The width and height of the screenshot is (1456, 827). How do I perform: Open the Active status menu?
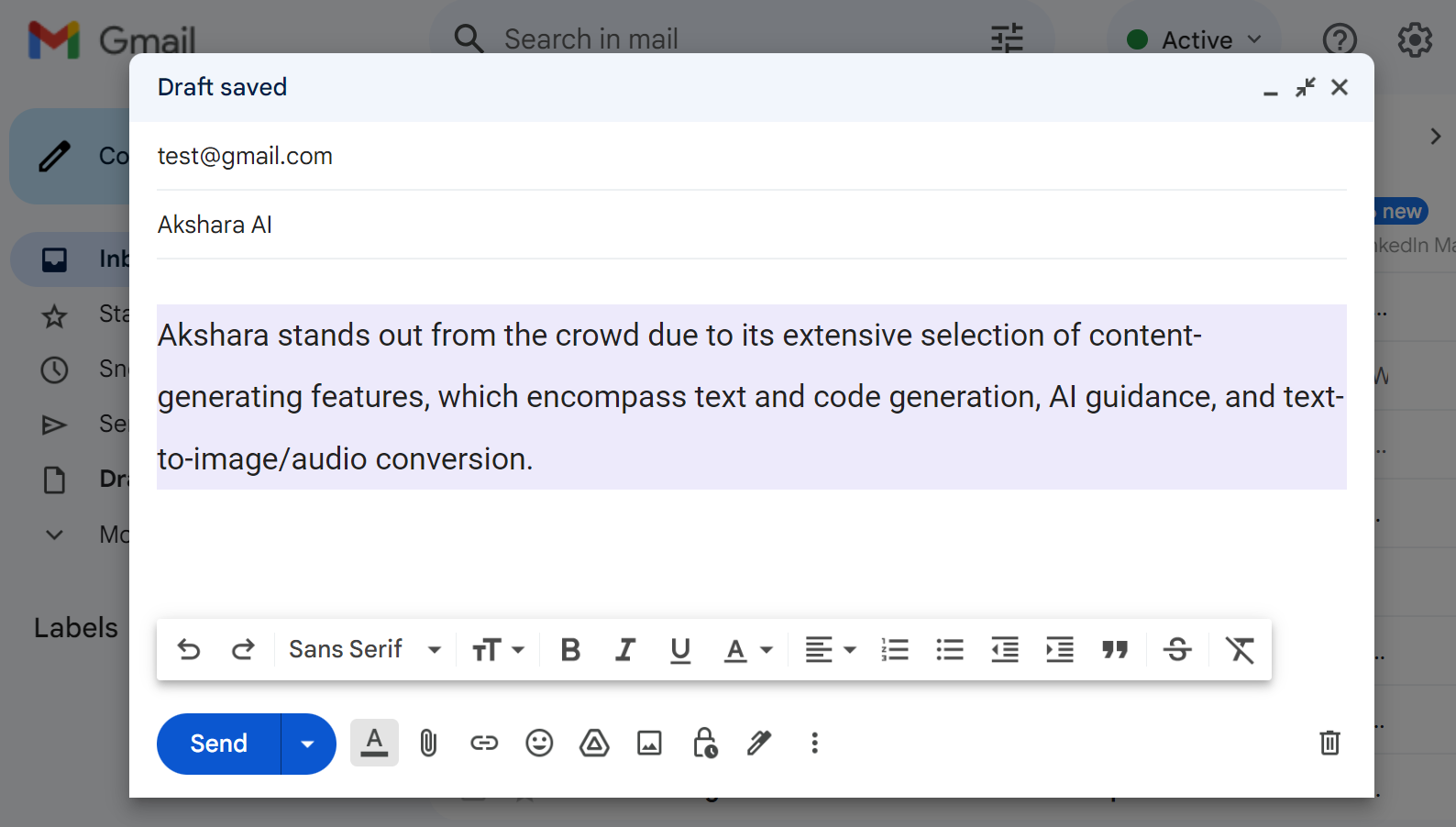tap(1194, 40)
